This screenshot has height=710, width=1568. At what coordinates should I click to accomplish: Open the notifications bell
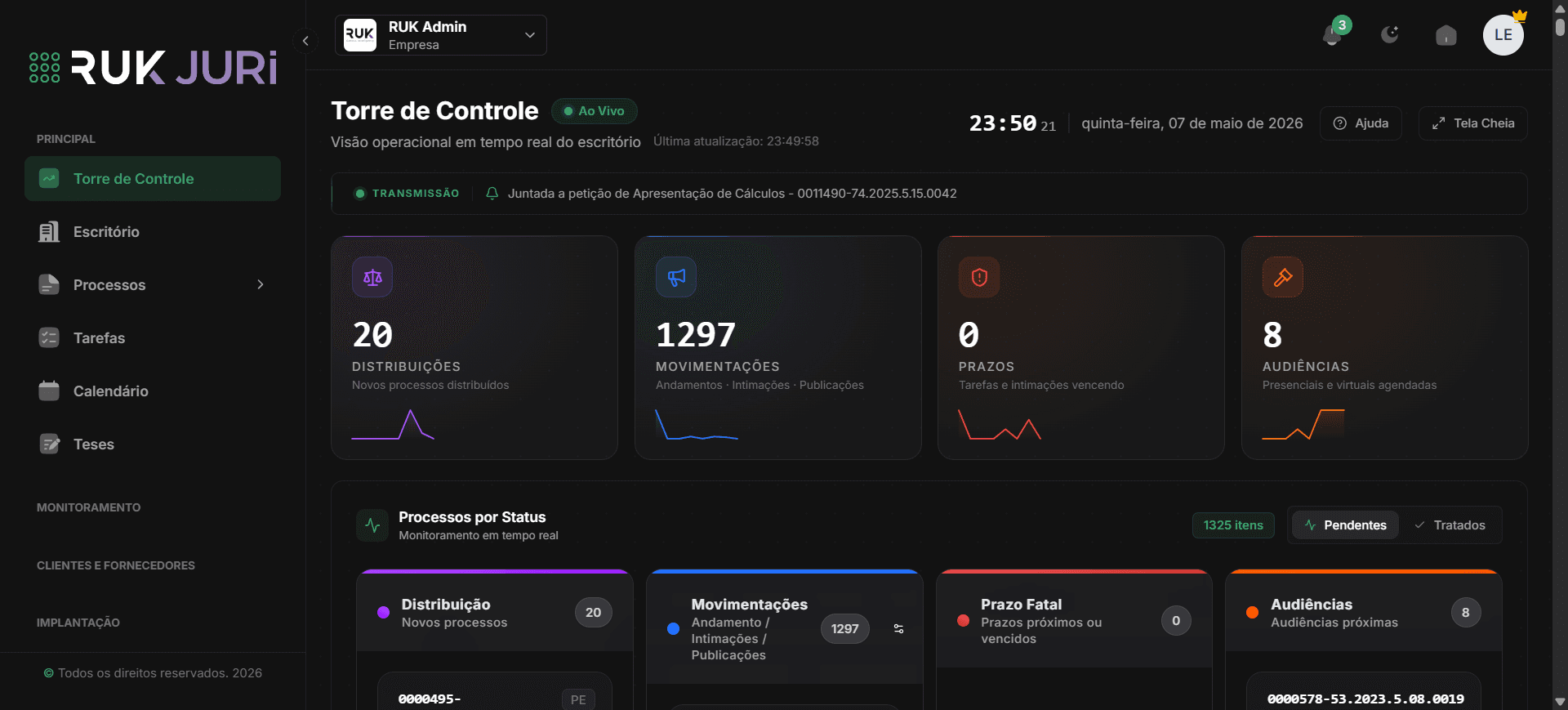[x=1332, y=35]
